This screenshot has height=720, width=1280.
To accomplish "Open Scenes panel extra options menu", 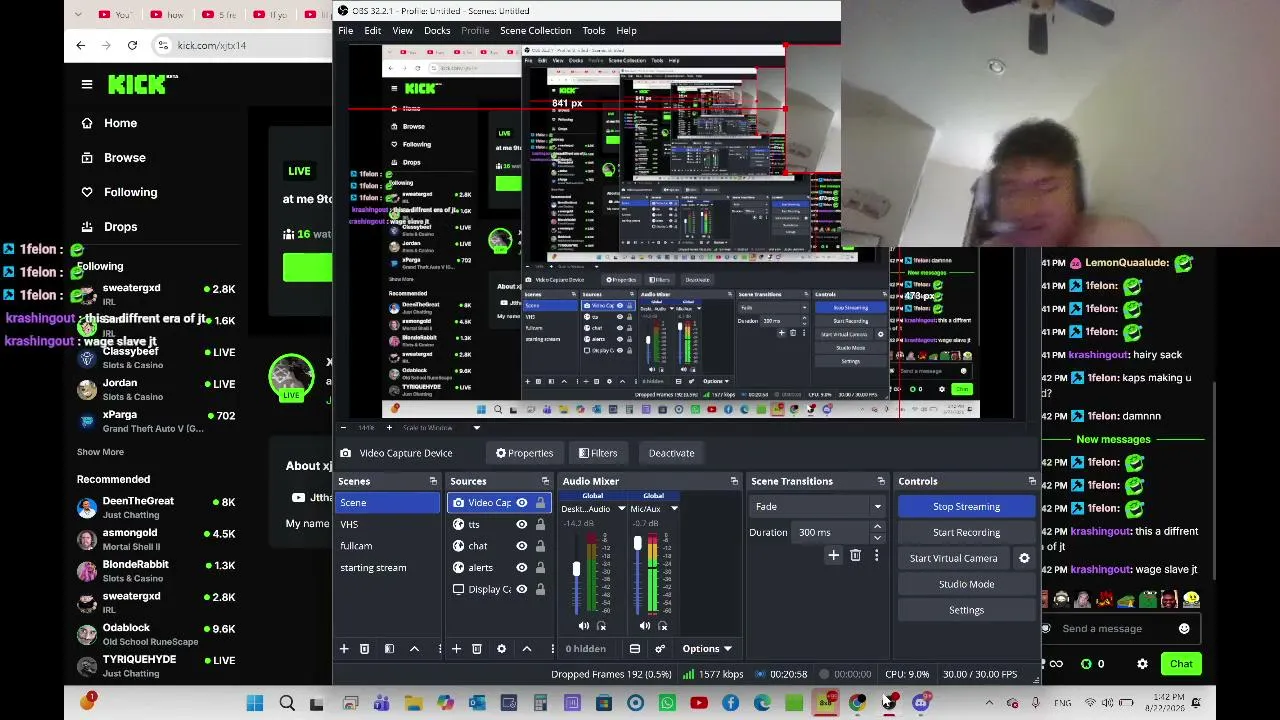I will pyautogui.click(x=440, y=649).
